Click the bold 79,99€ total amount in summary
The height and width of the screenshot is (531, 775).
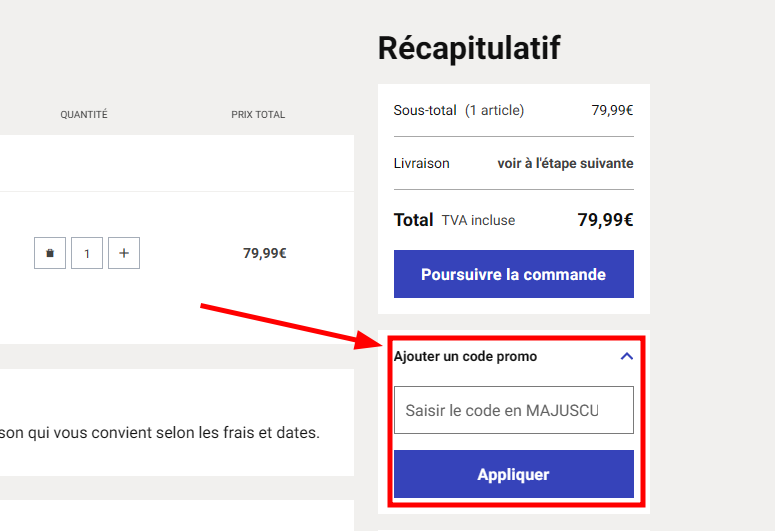605,220
